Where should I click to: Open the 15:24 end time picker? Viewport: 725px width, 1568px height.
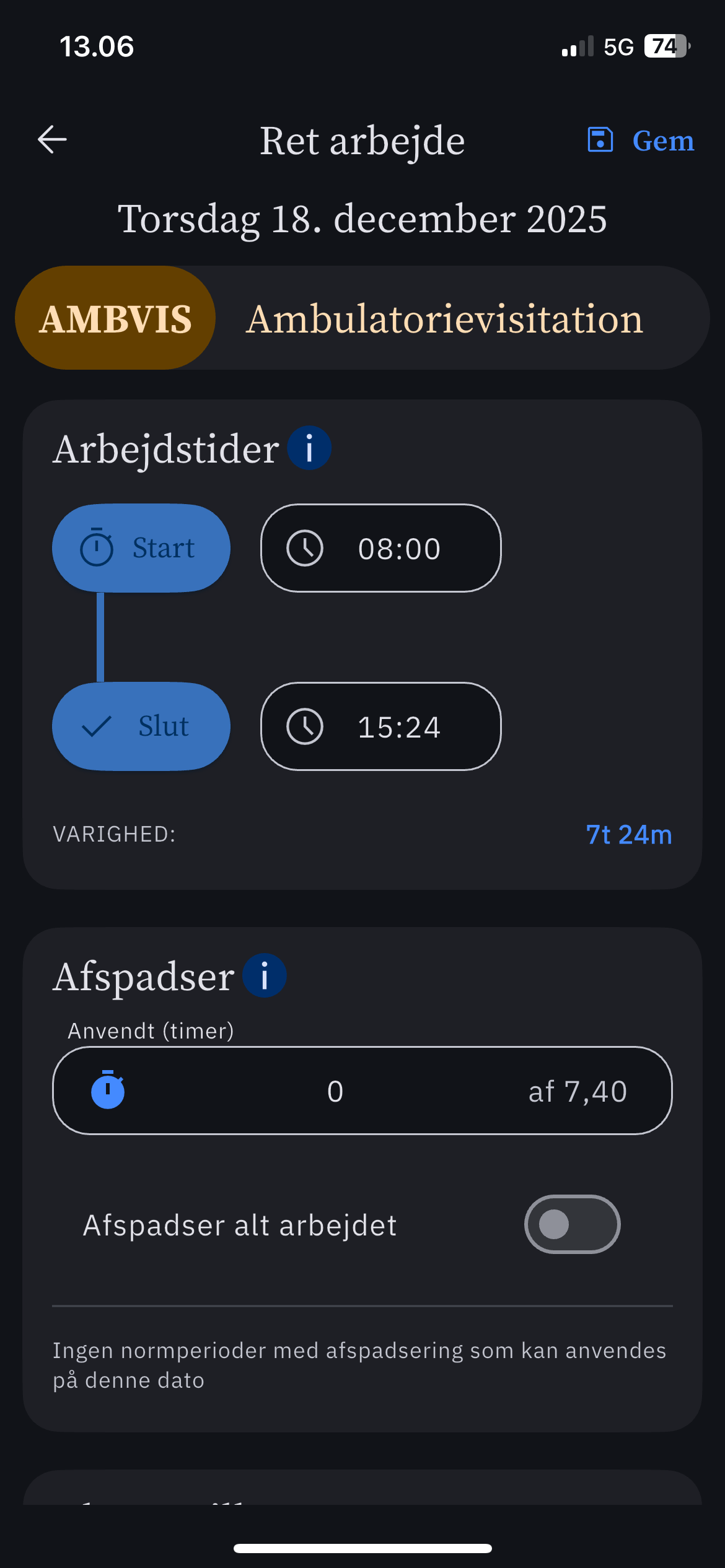[399, 727]
